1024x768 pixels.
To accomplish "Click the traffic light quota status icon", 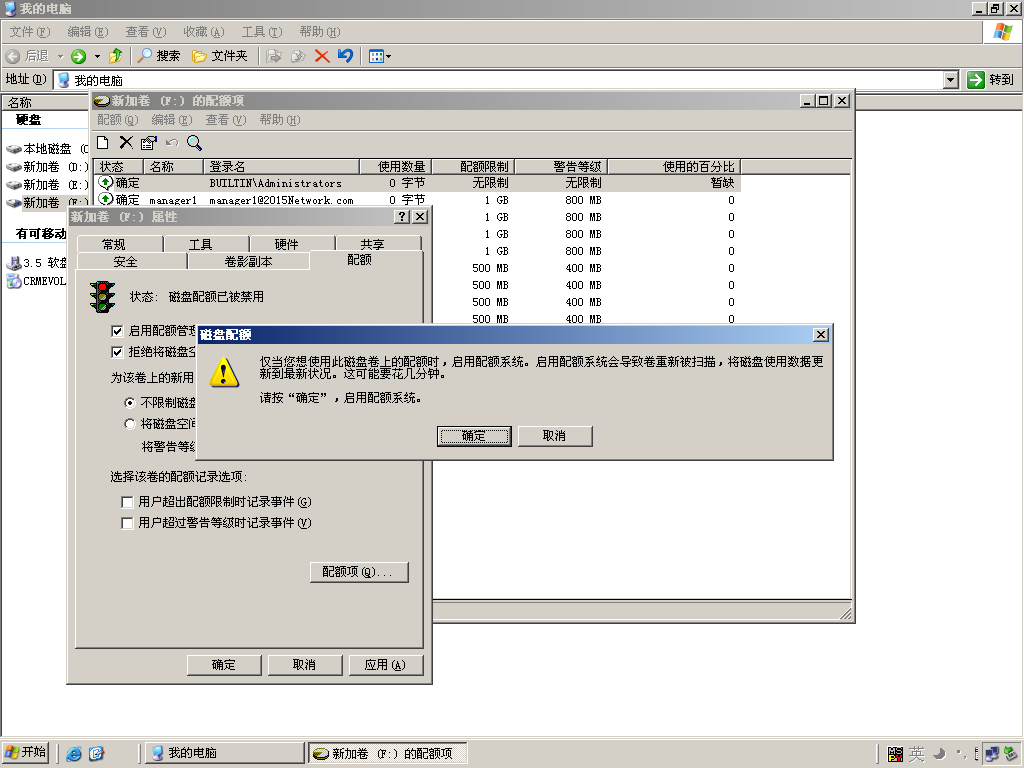I will tap(102, 296).
